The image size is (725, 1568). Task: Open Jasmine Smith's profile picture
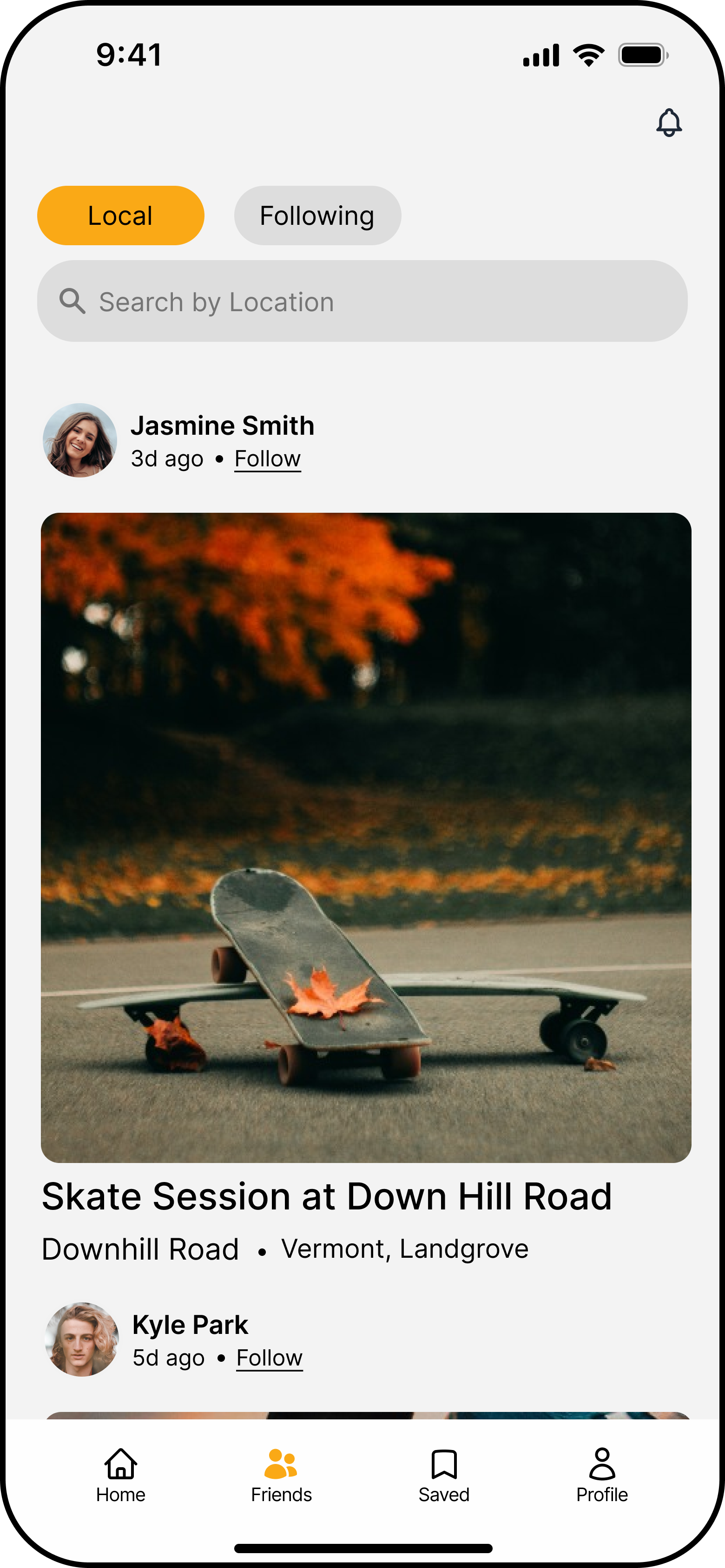[x=80, y=440]
